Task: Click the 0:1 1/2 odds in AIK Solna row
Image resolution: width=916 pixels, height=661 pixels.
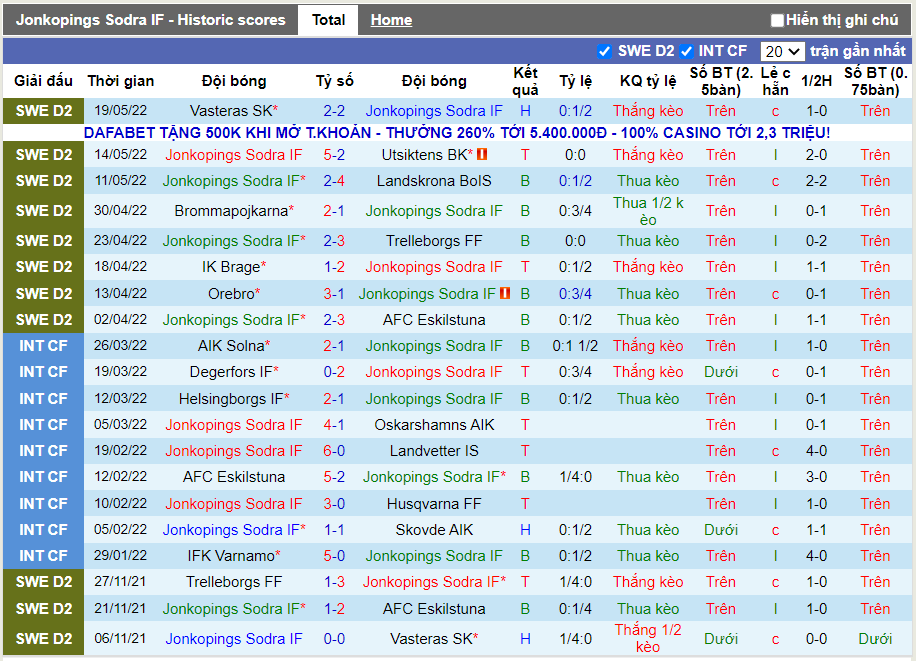Action: click(x=575, y=346)
